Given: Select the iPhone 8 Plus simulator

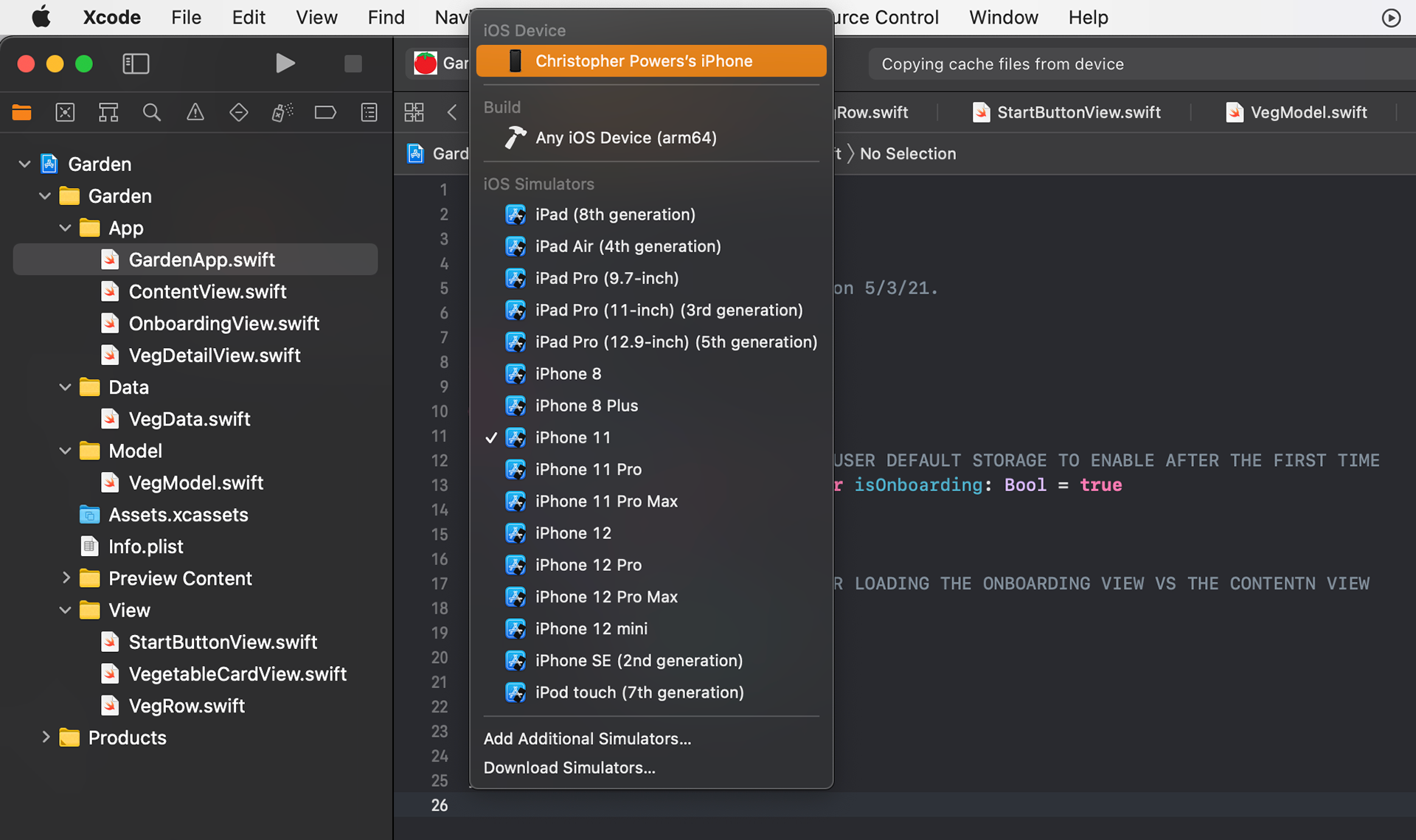Looking at the screenshot, I should 651,406.
